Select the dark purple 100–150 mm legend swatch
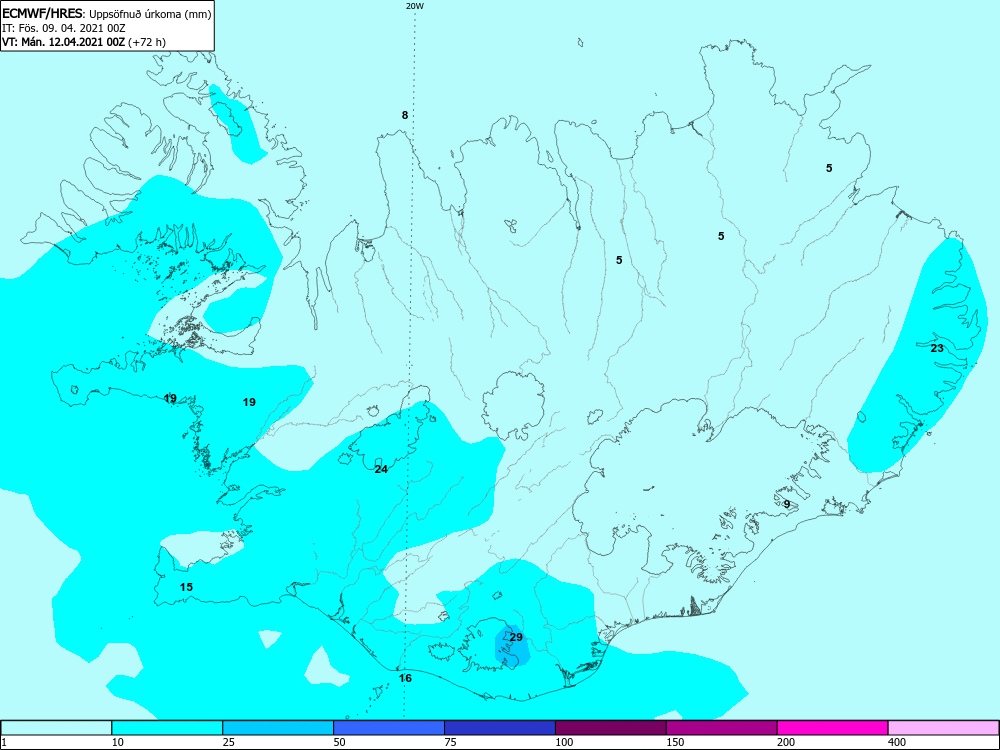 [x=611, y=728]
